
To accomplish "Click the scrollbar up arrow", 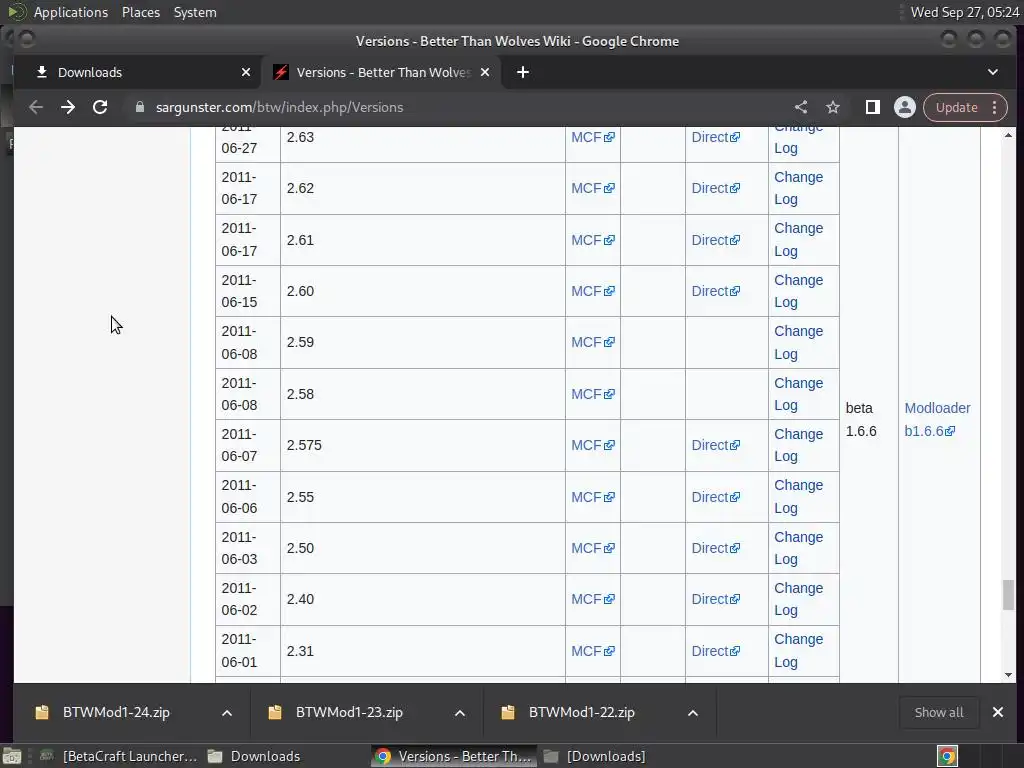I will [1008, 135].
